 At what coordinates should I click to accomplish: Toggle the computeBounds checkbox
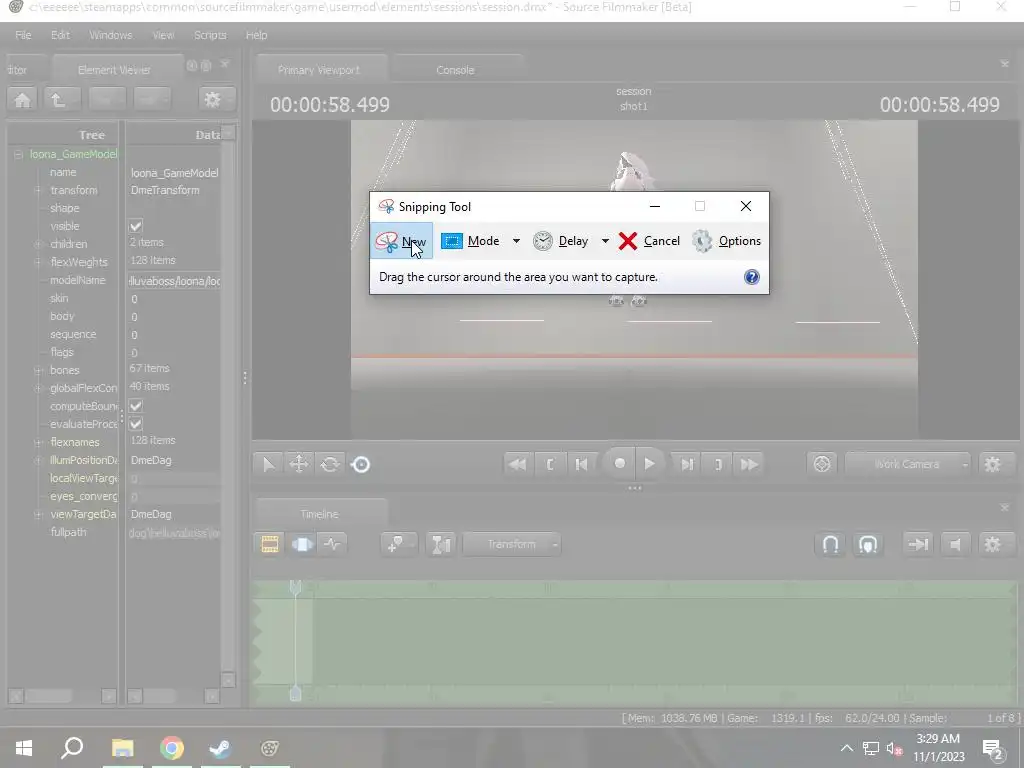point(136,406)
